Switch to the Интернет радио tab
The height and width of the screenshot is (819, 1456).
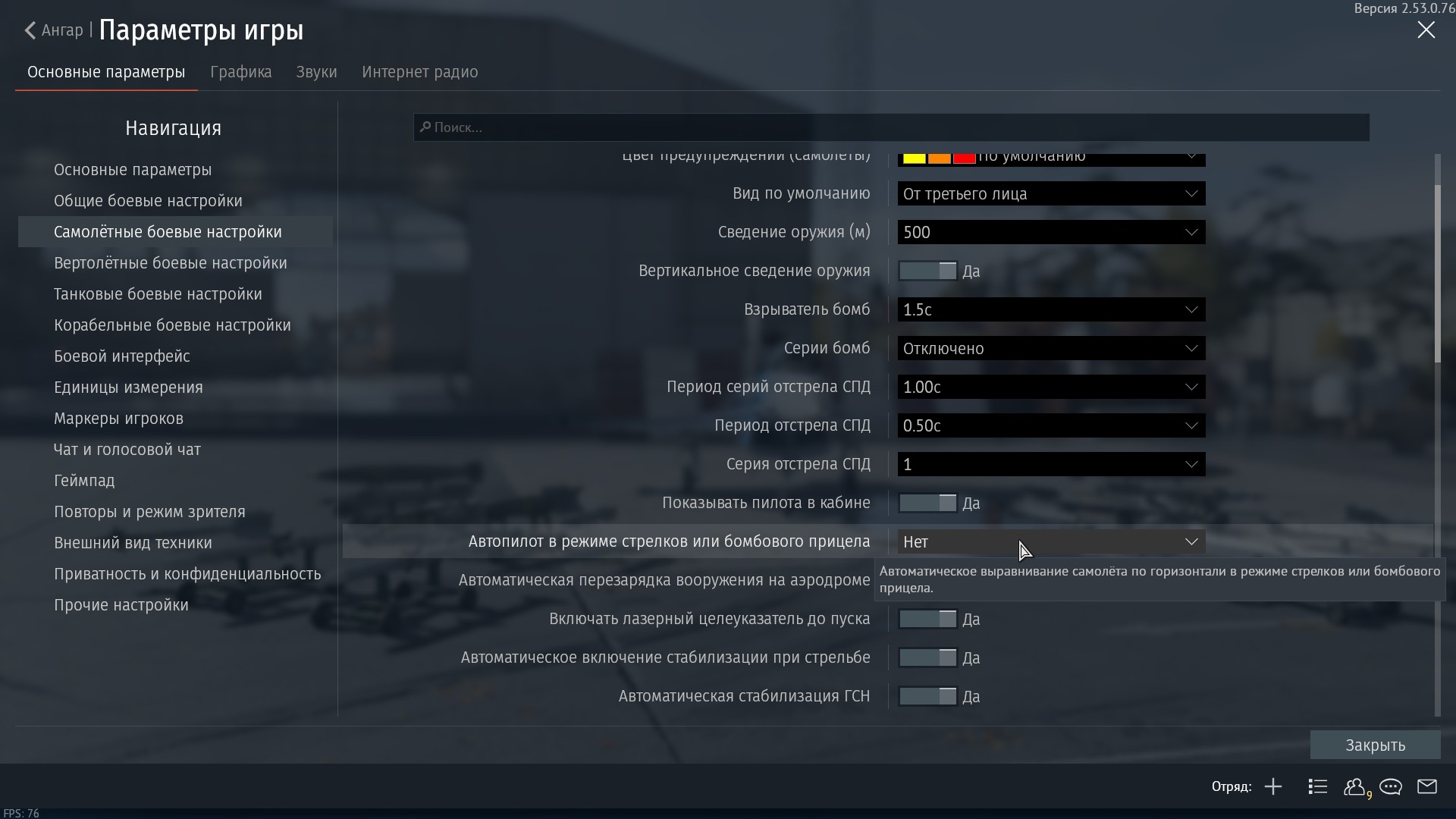coord(419,72)
